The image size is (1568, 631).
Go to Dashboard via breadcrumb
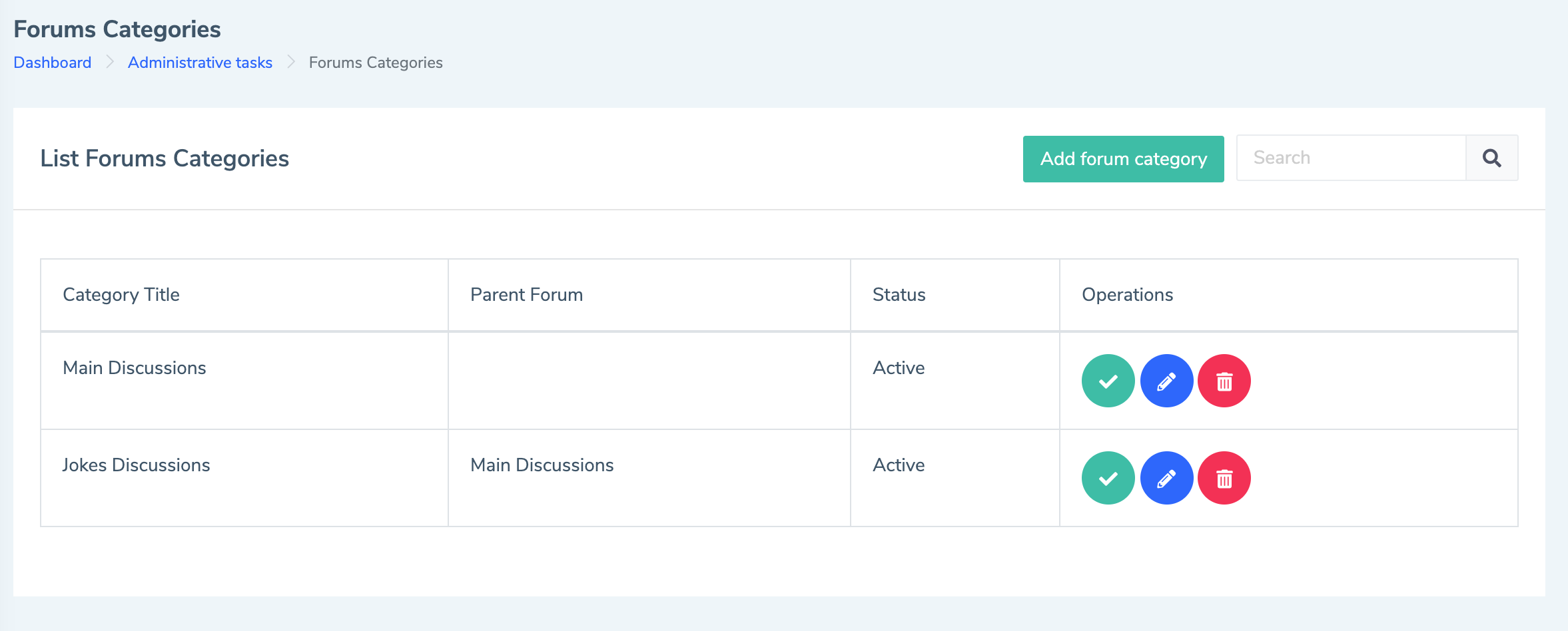tap(53, 63)
